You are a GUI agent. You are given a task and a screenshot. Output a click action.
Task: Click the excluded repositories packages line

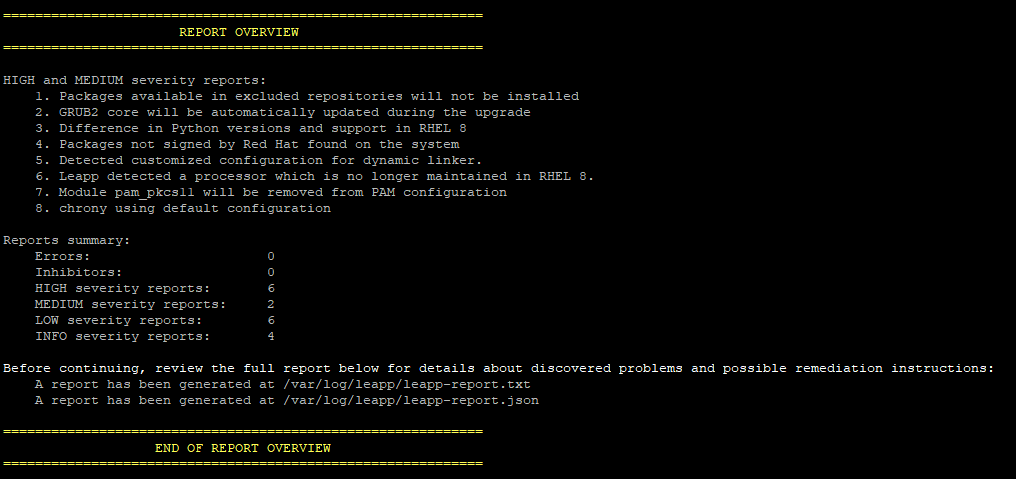click(x=306, y=96)
